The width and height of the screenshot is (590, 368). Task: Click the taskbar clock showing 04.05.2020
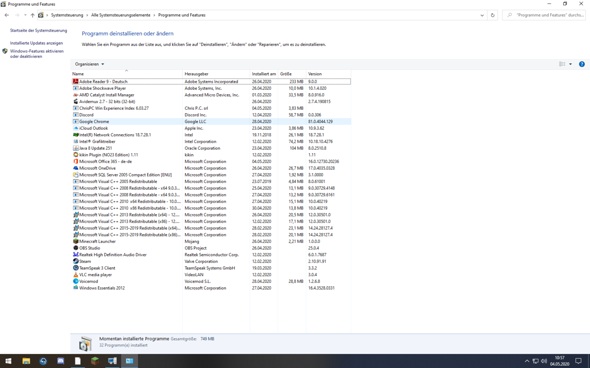coord(560,361)
